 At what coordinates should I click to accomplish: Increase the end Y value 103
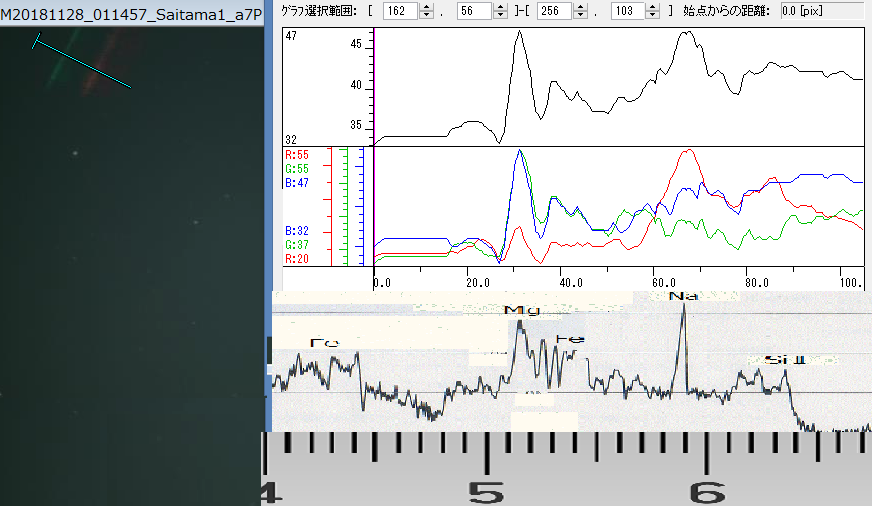pyautogui.click(x=653, y=7)
